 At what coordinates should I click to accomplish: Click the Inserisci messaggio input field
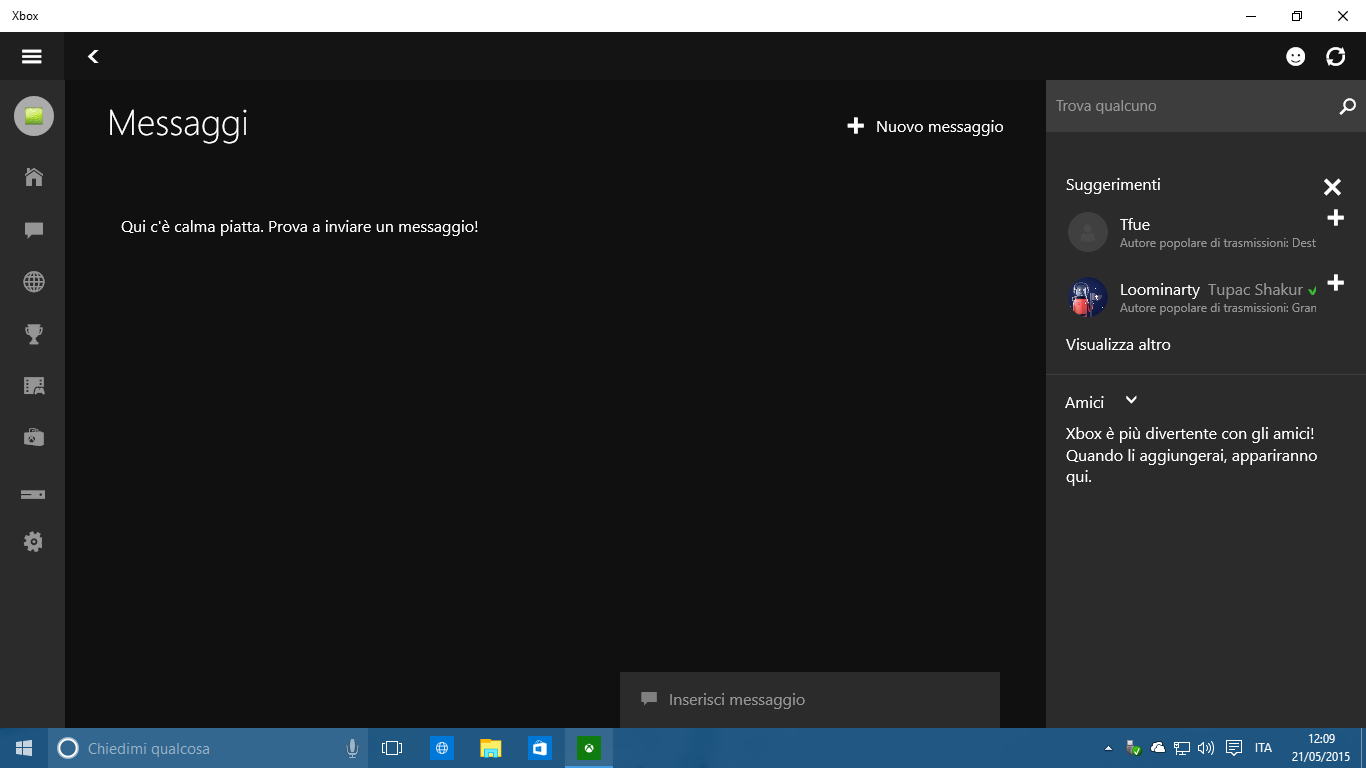810,700
